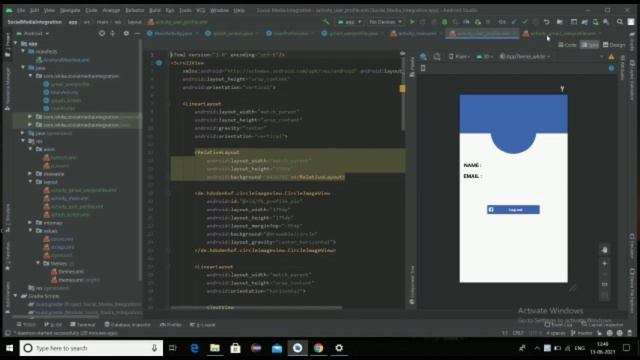
Task: Collapse the app module tree node
Action: (16, 43)
